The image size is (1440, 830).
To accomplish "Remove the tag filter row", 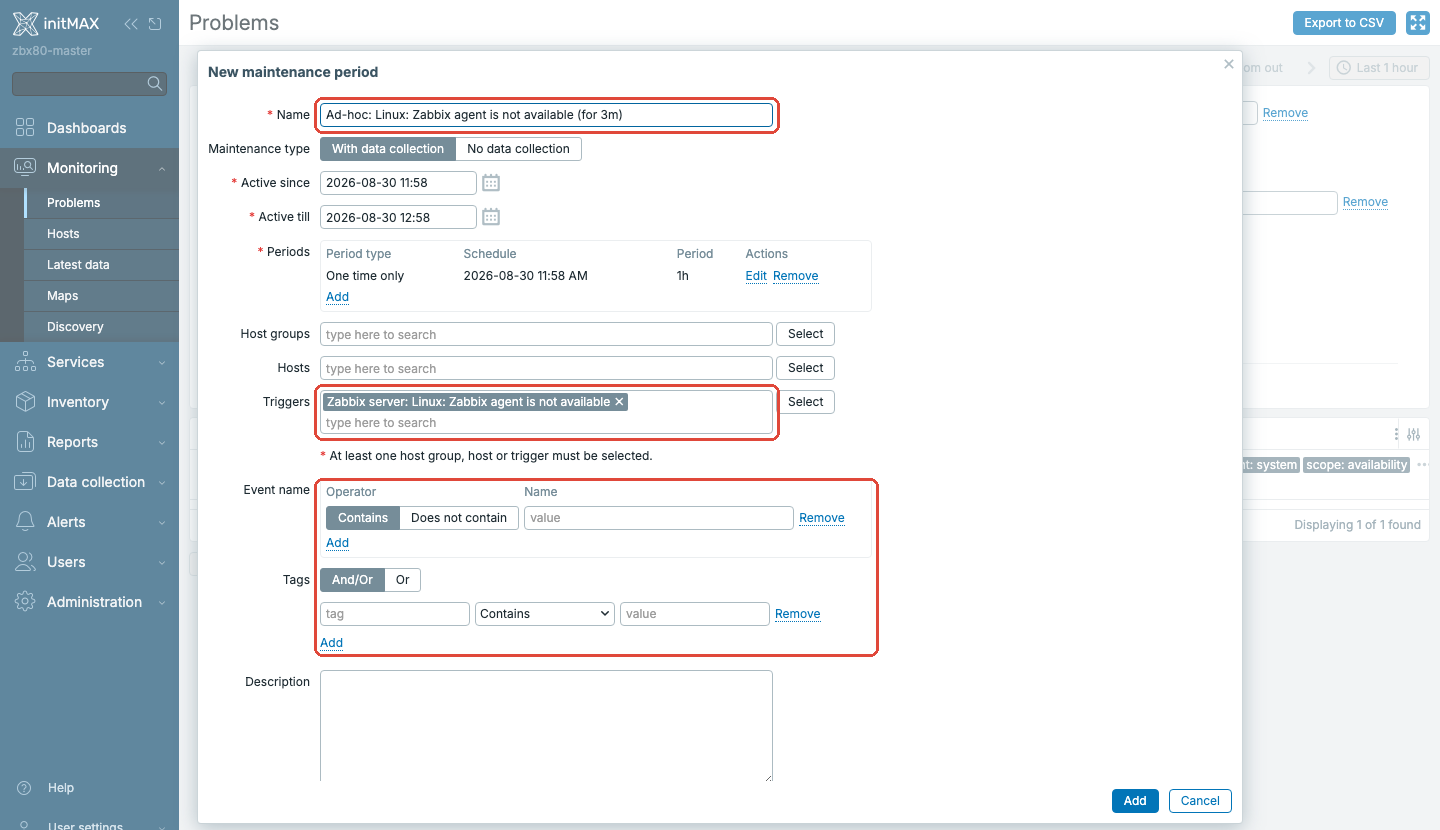I will [798, 614].
